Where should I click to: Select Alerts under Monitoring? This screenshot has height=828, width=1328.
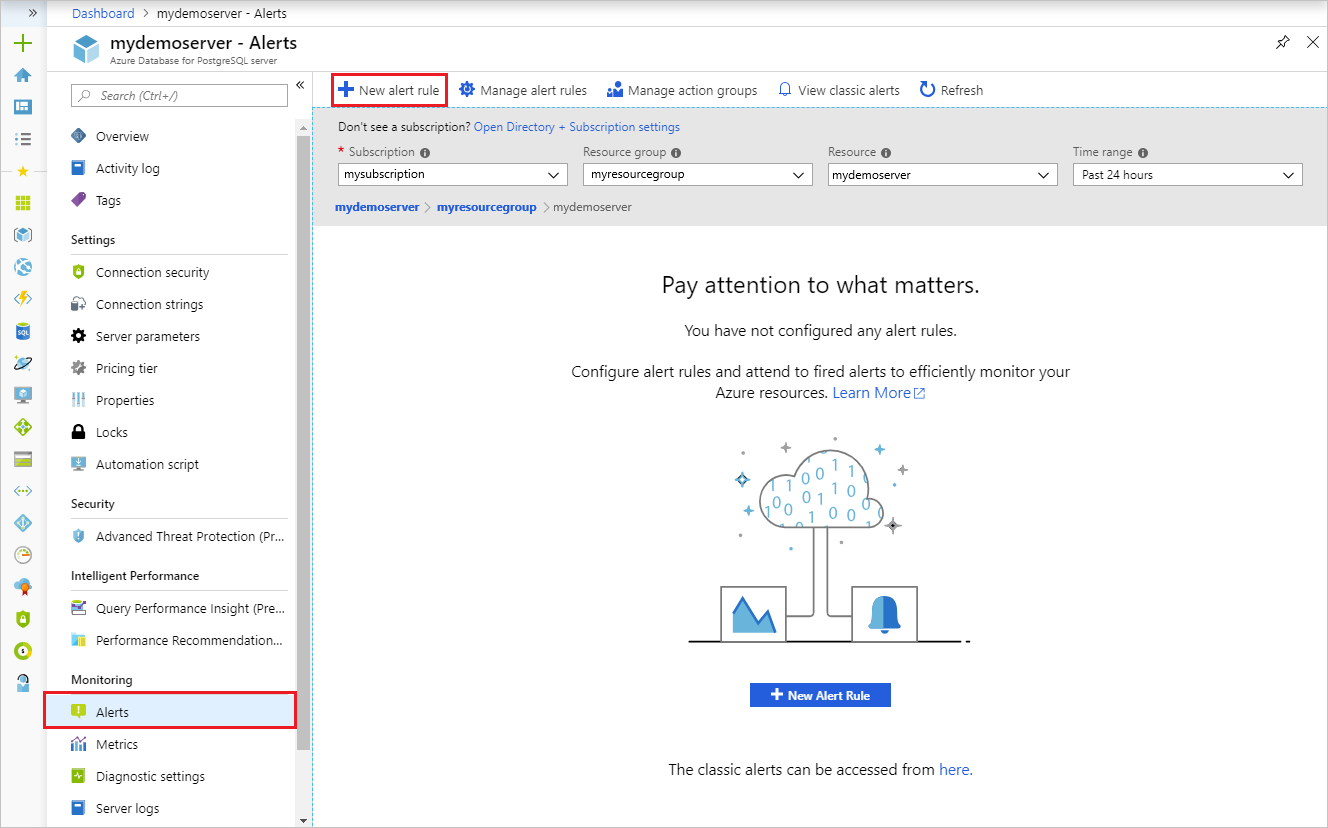(171, 711)
